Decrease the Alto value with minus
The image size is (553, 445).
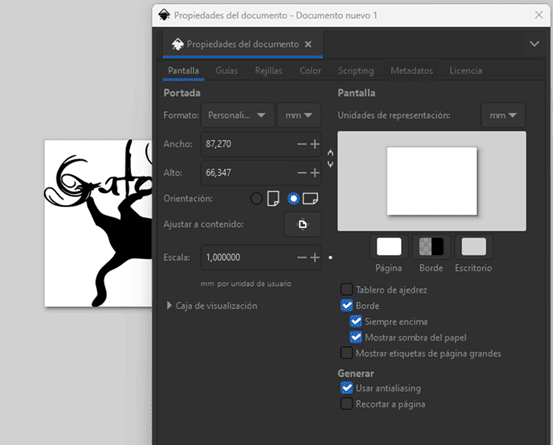point(302,173)
